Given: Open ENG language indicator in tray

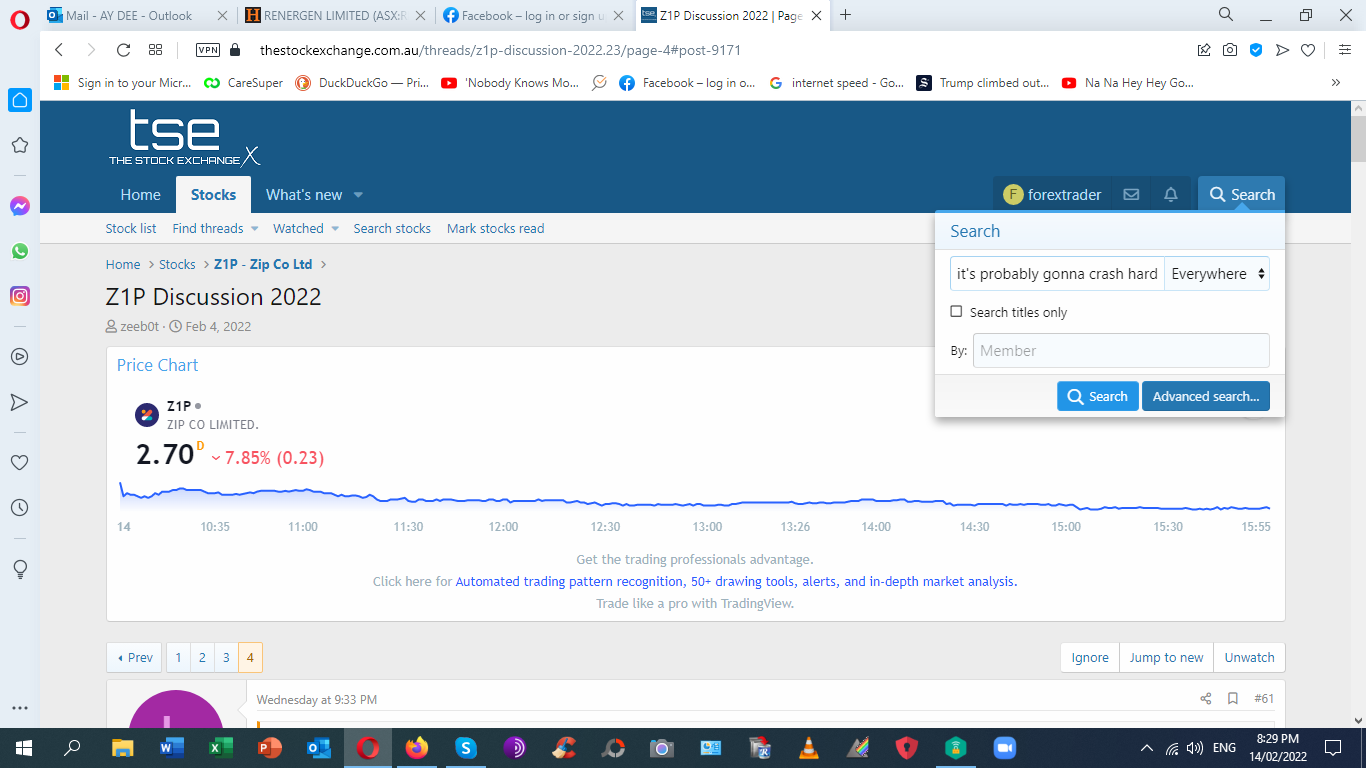Looking at the screenshot, I should coord(1224,748).
